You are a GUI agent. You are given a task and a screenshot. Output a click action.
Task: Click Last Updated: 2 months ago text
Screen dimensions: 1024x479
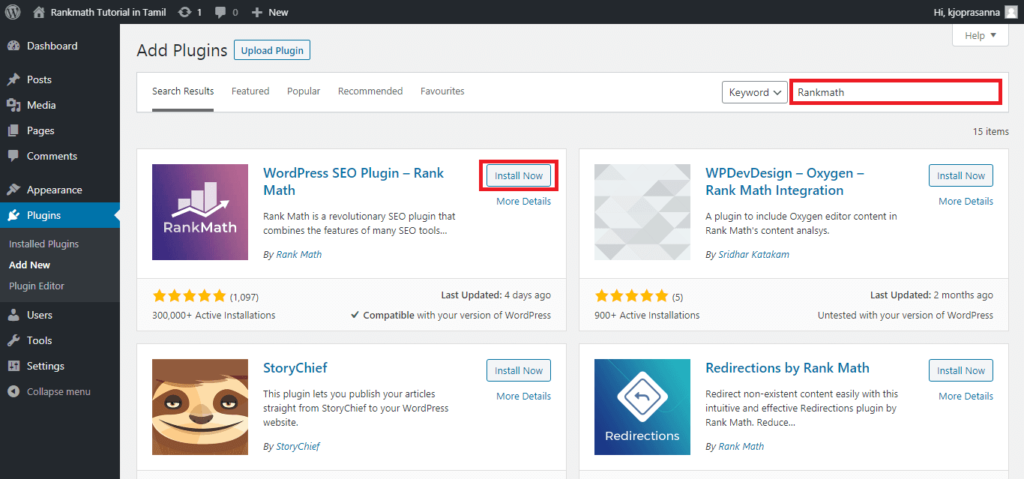point(932,295)
